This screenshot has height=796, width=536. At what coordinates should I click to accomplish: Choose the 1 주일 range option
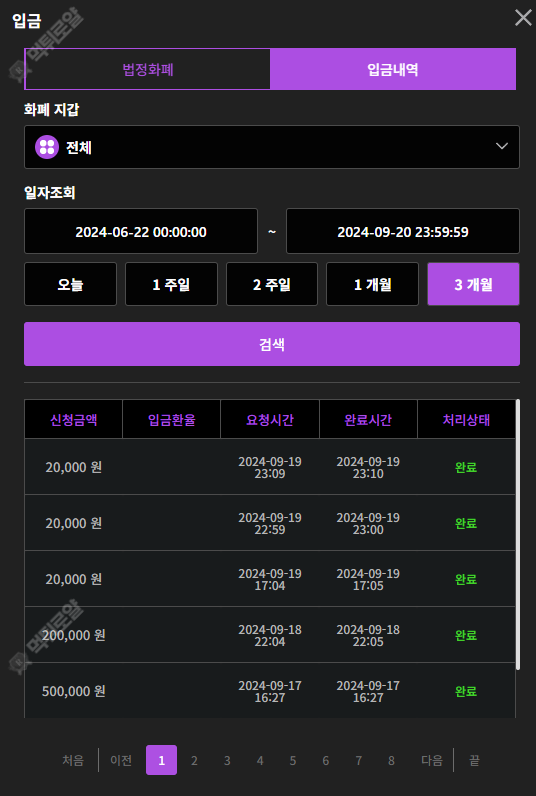click(x=171, y=284)
